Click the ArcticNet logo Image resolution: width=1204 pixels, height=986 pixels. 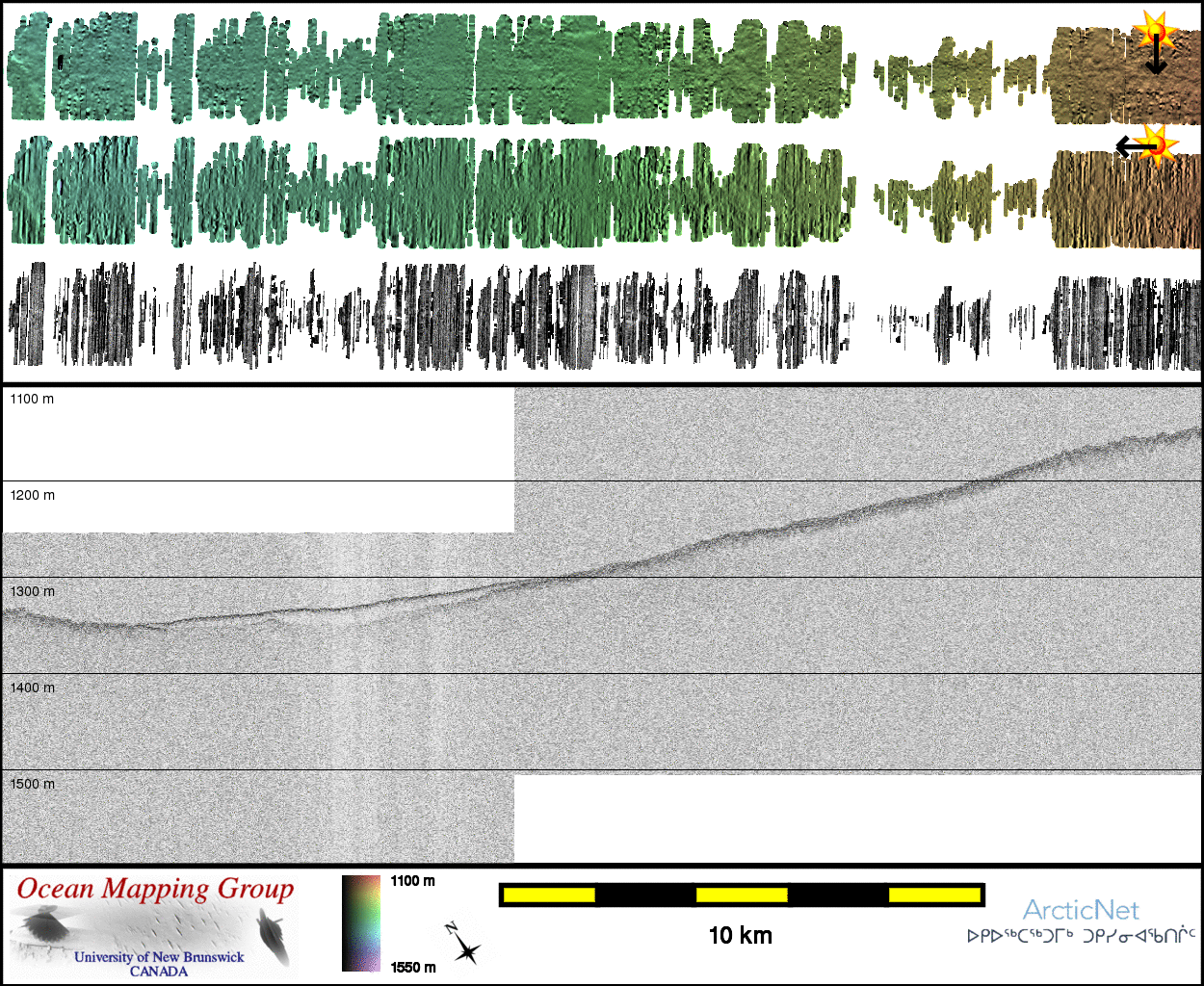pyautogui.click(x=1081, y=910)
